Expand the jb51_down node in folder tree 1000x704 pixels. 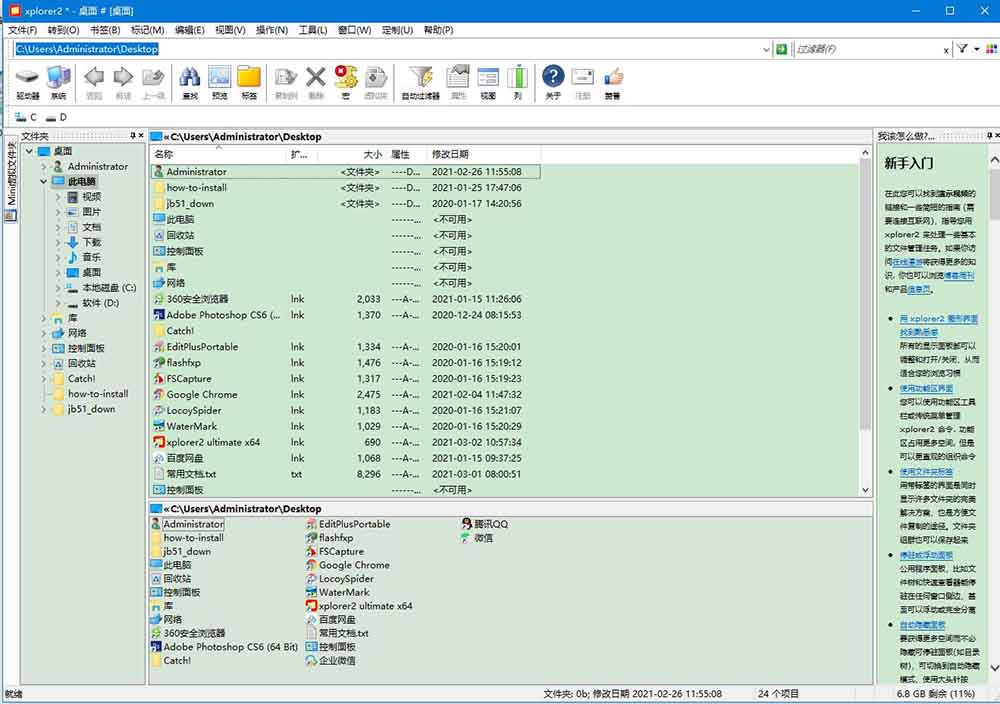click(x=44, y=409)
